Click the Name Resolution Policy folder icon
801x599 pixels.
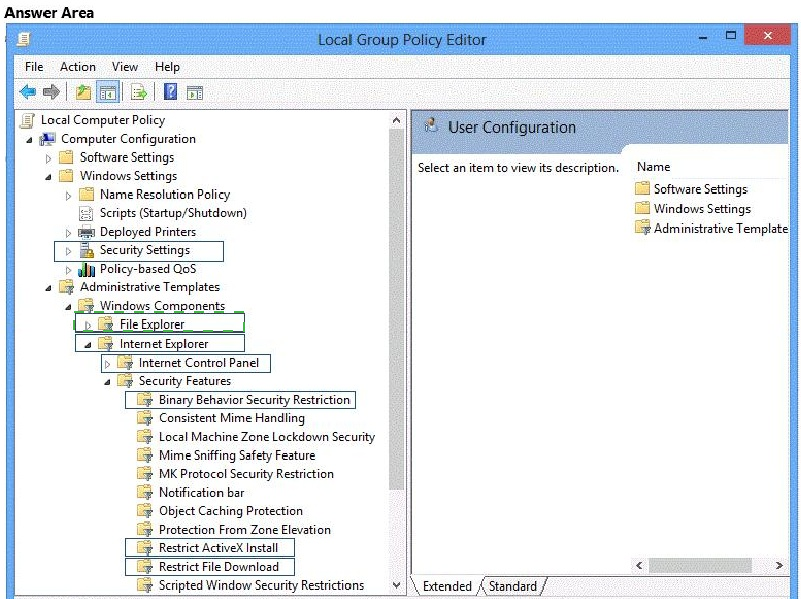pyautogui.click(x=86, y=194)
